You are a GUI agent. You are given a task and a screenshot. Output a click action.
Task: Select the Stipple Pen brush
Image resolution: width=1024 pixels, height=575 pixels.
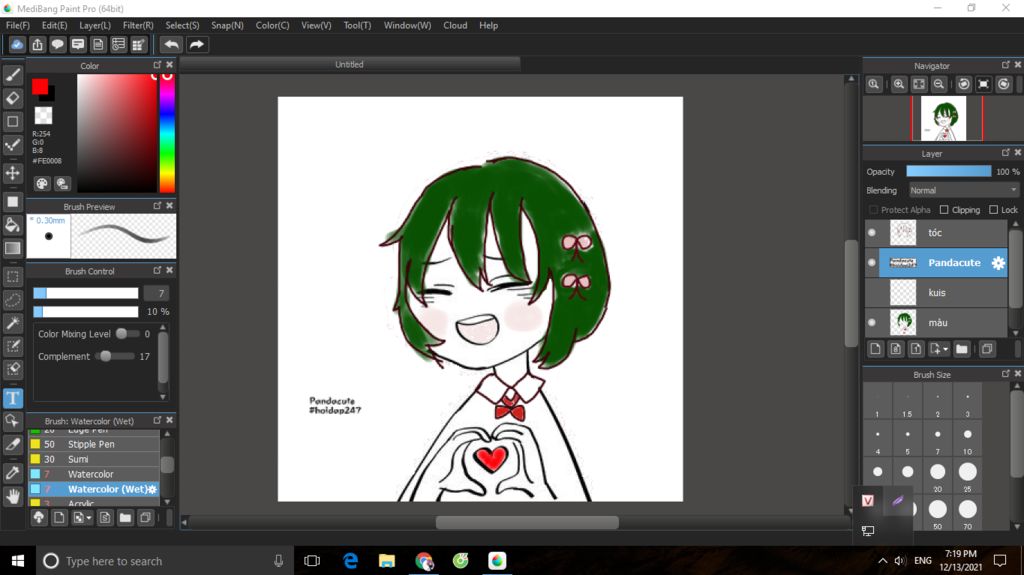click(93, 444)
